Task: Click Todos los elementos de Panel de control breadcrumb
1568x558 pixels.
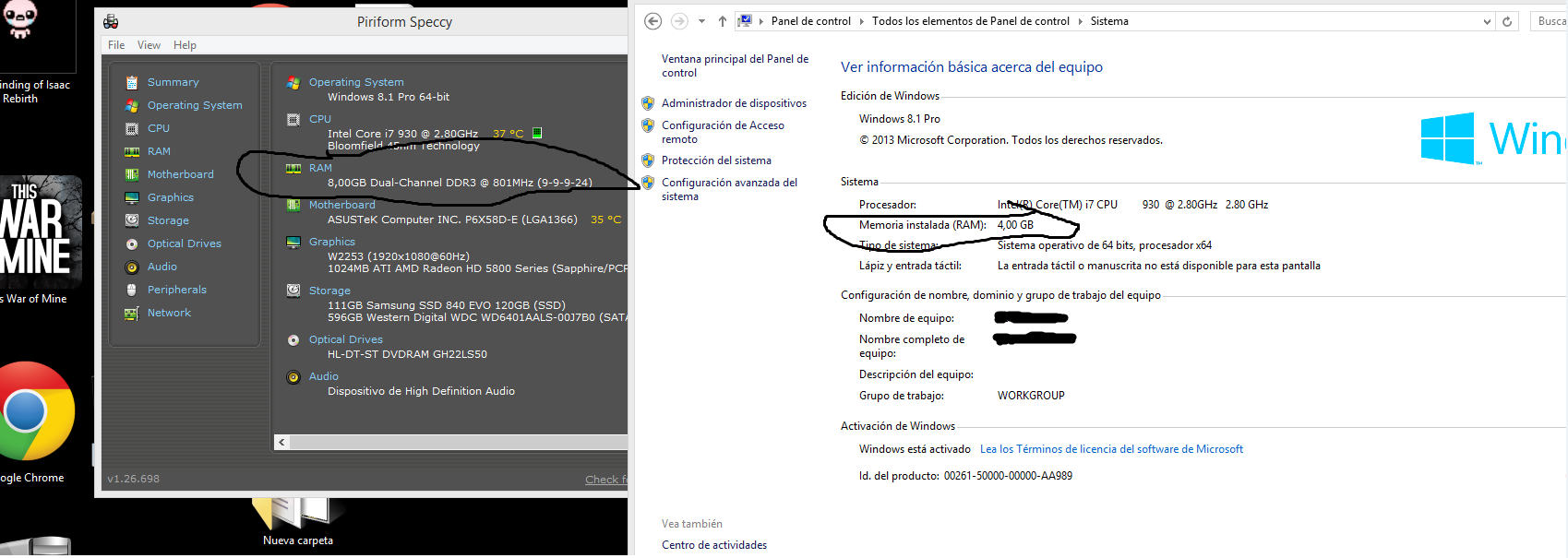Action: point(971,21)
